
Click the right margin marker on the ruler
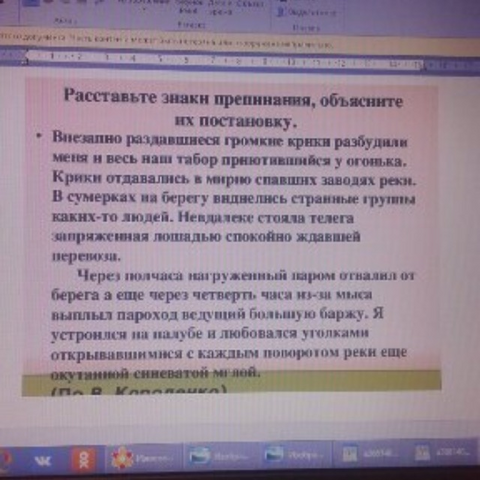coord(420,65)
